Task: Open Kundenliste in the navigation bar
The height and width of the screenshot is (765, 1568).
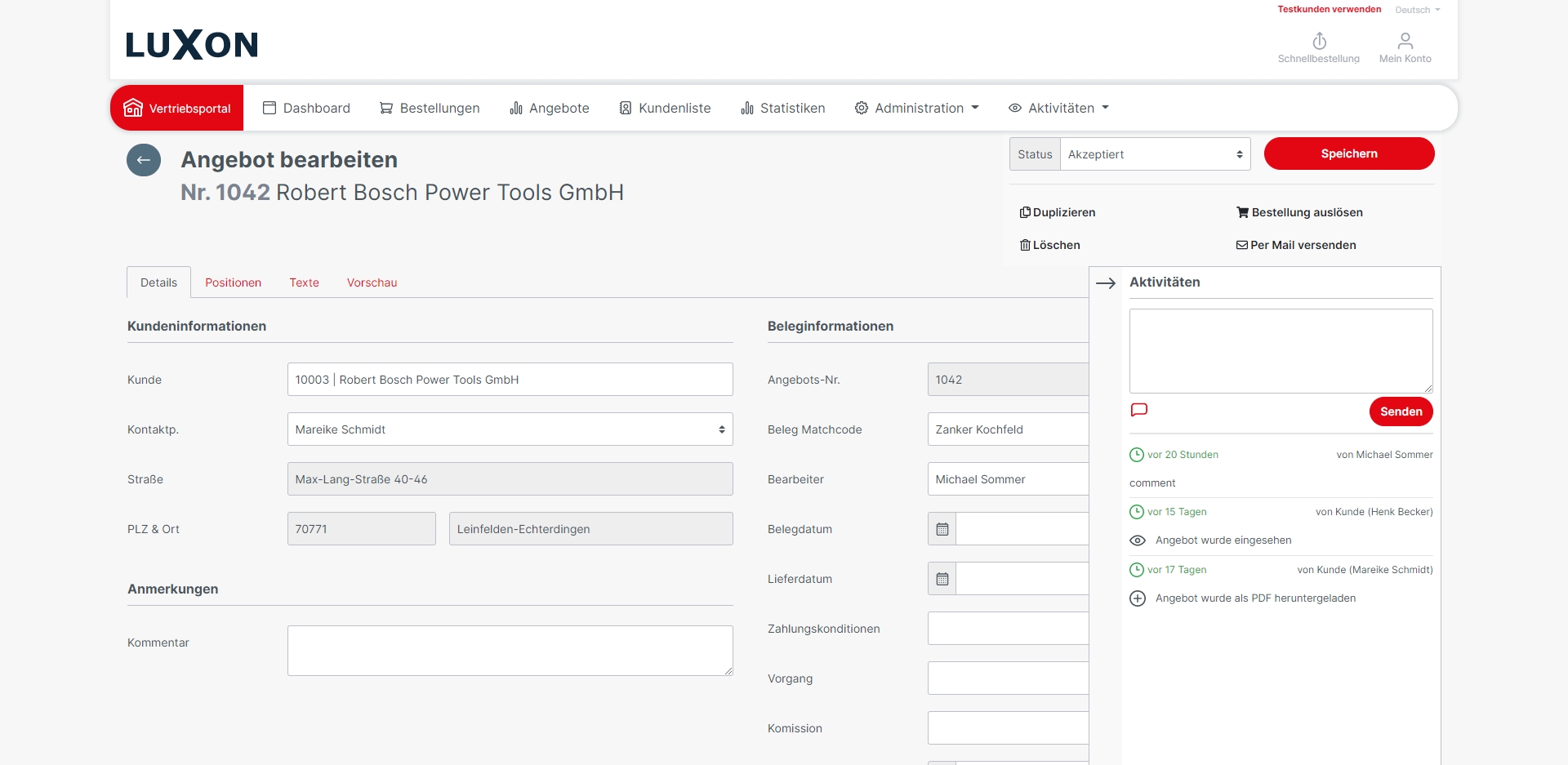Action: click(x=665, y=108)
